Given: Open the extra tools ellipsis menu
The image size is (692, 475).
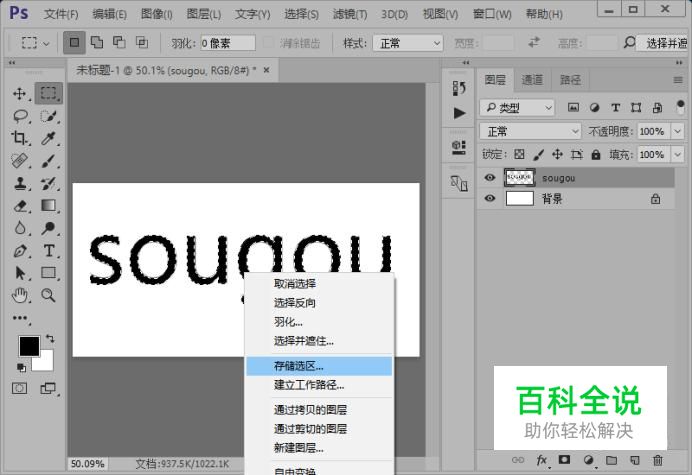Looking at the screenshot, I should pos(20,318).
